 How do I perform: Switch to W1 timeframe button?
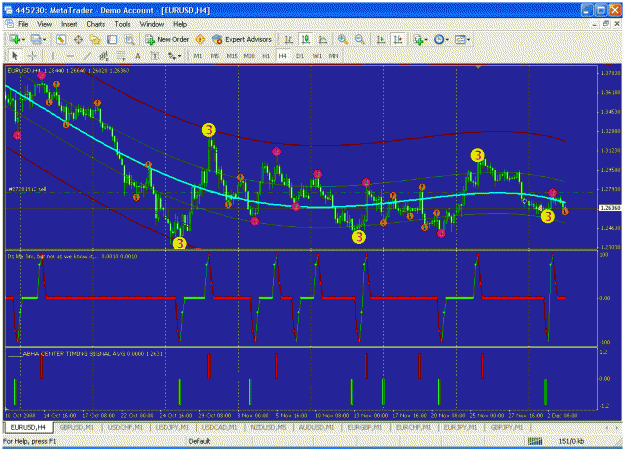[x=317, y=56]
